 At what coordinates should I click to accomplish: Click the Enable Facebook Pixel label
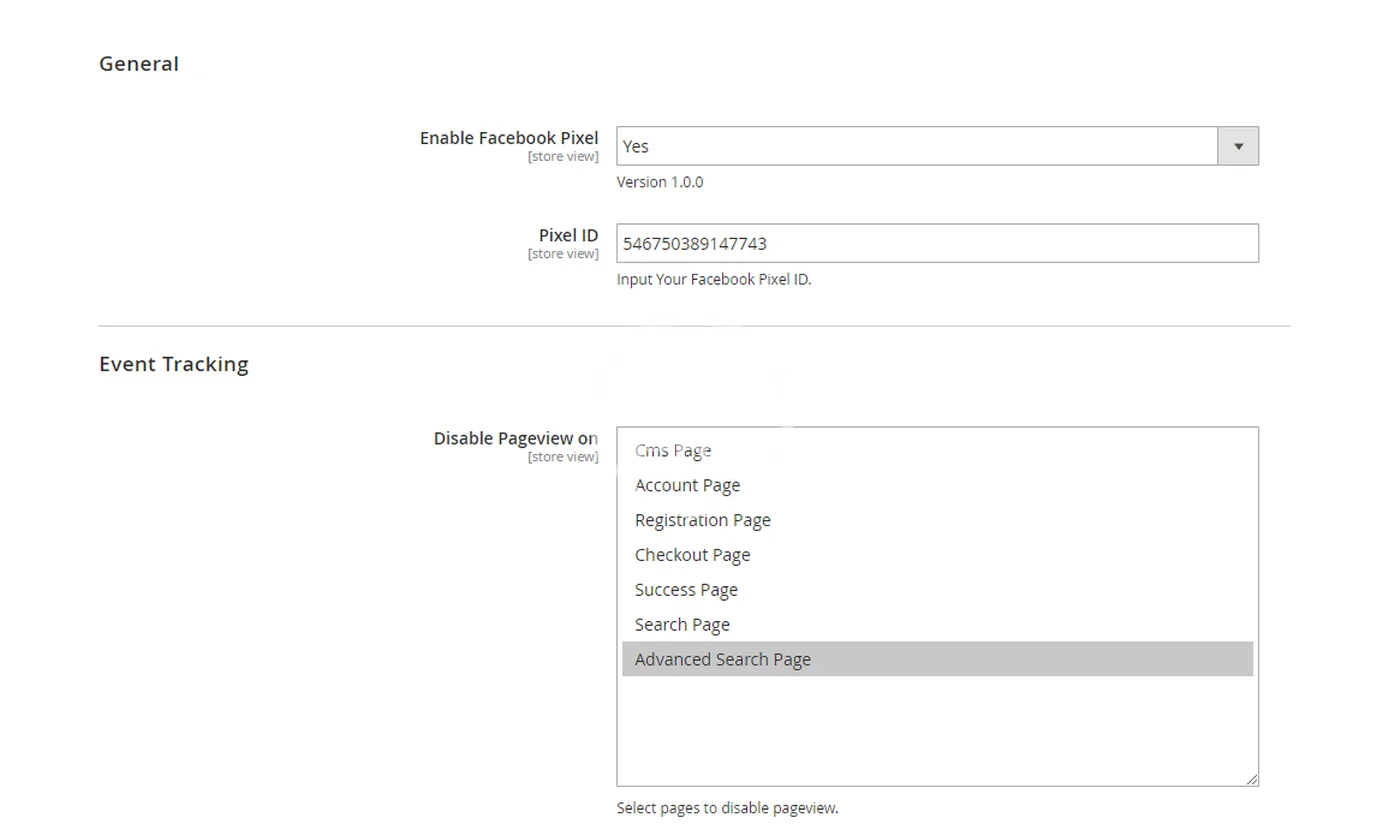coord(508,138)
